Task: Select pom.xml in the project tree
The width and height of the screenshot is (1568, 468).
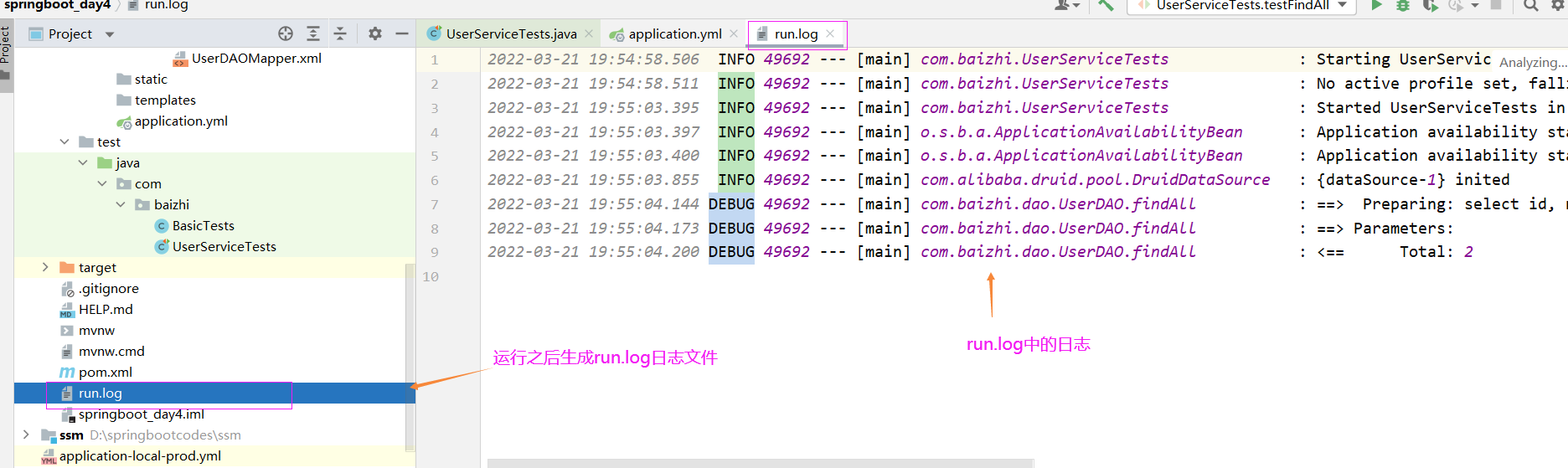Action: (x=96, y=372)
